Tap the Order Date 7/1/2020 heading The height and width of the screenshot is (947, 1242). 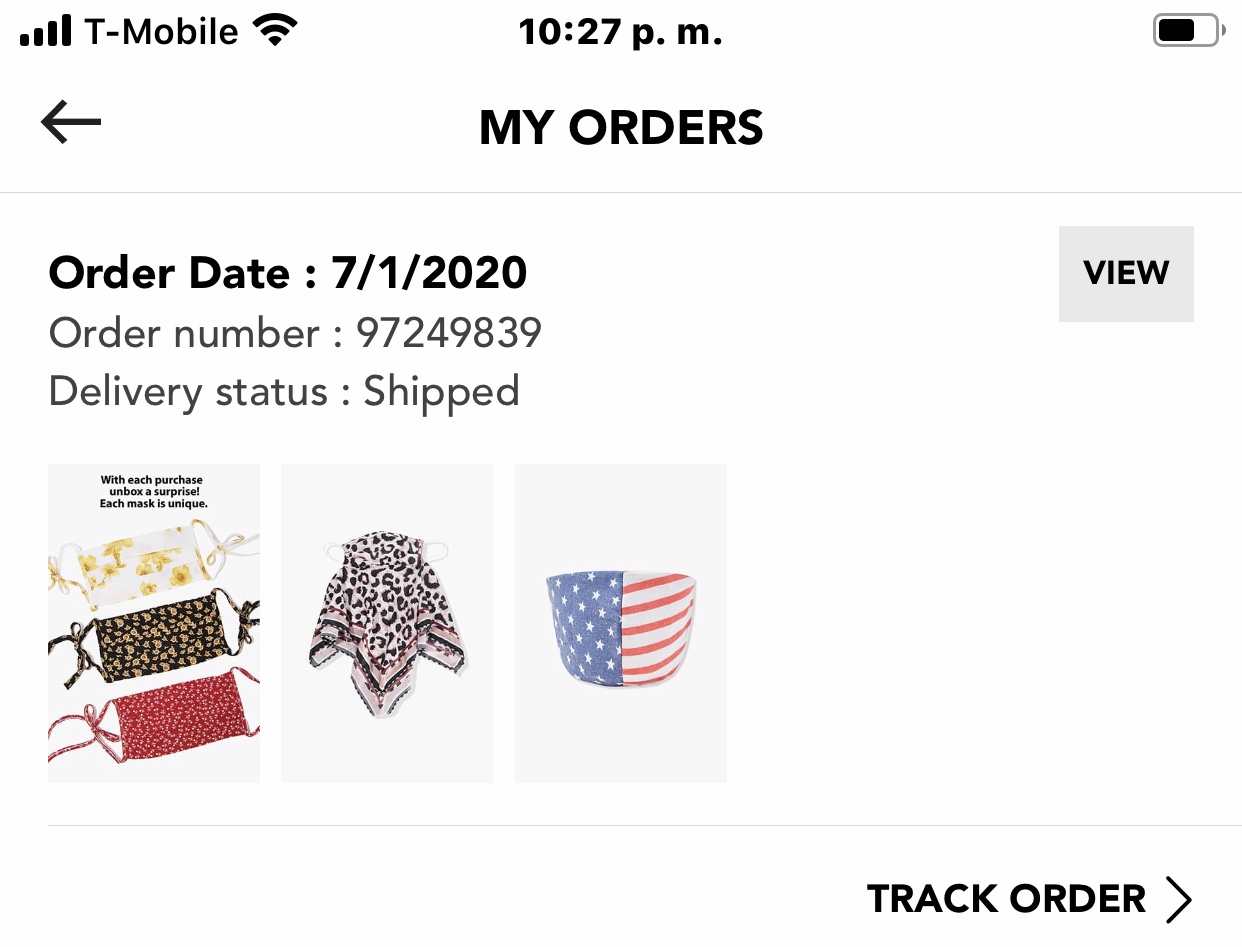point(288,273)
